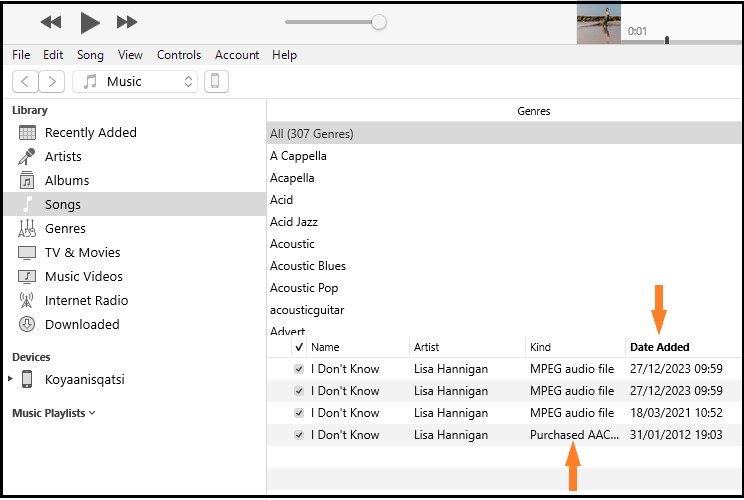Click the rewind (previous track) button
This screenshot has width=744, height=500.
click(x=51, y=22)
